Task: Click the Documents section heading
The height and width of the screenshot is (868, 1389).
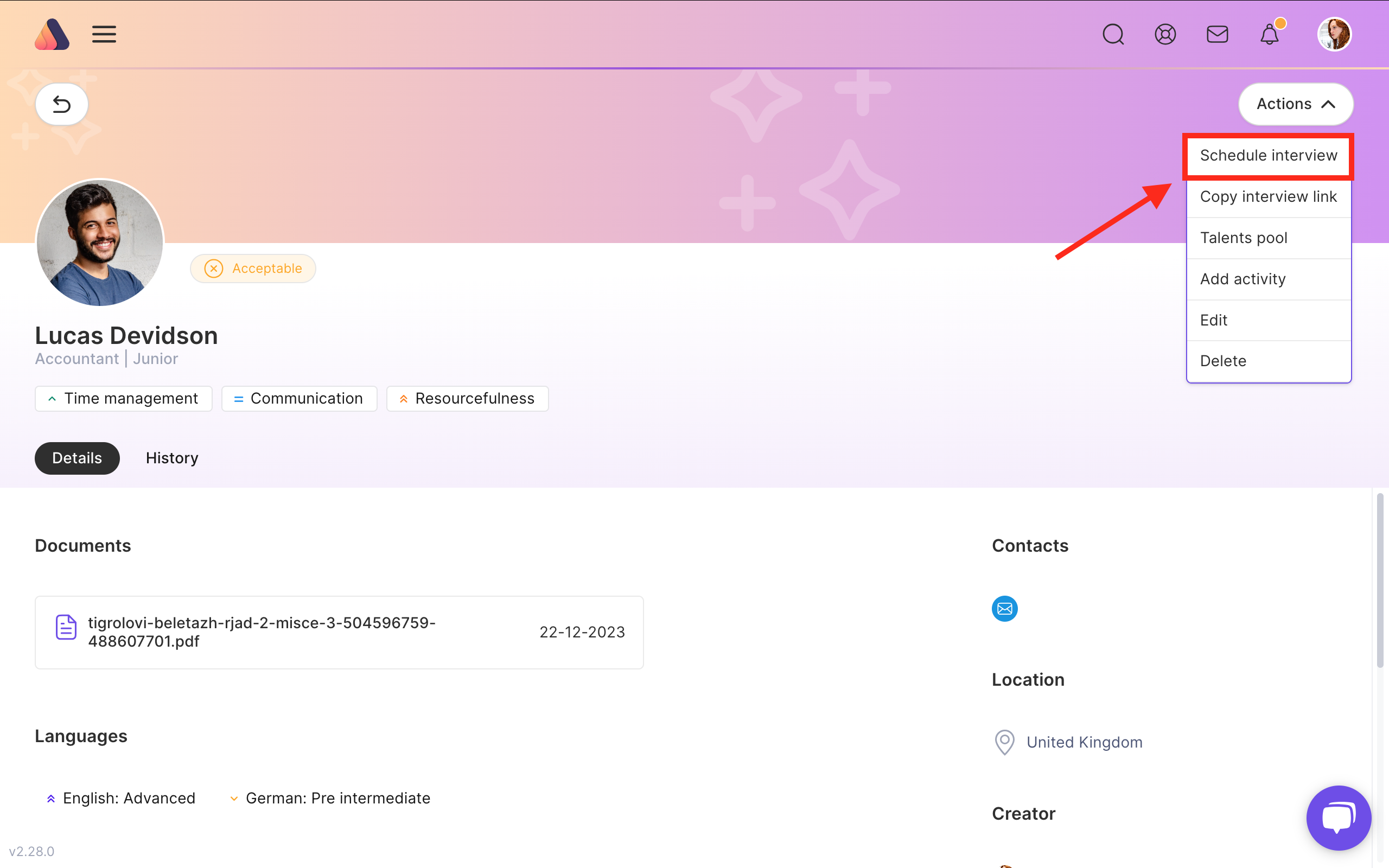Action: coord(83,545)
